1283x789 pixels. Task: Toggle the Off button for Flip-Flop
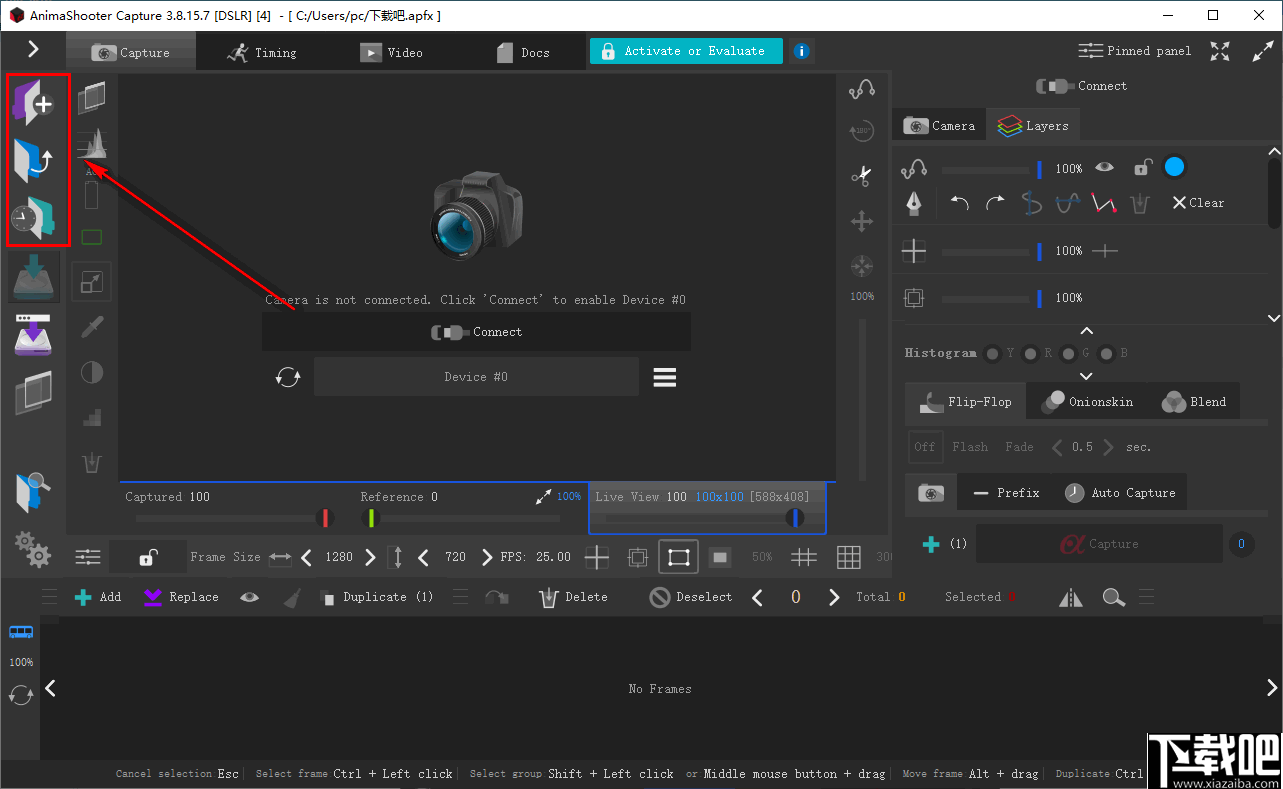pyautogui.click(x=924, y=447)
